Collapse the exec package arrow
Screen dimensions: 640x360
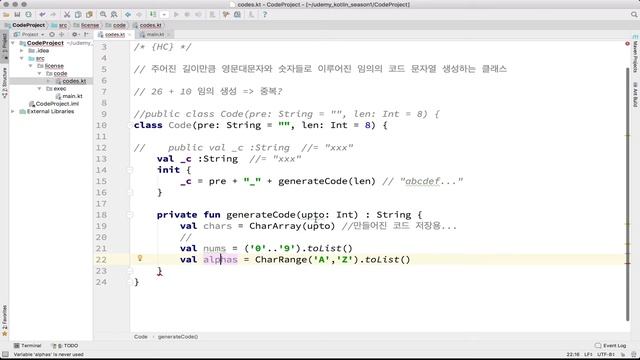point(40,89)
